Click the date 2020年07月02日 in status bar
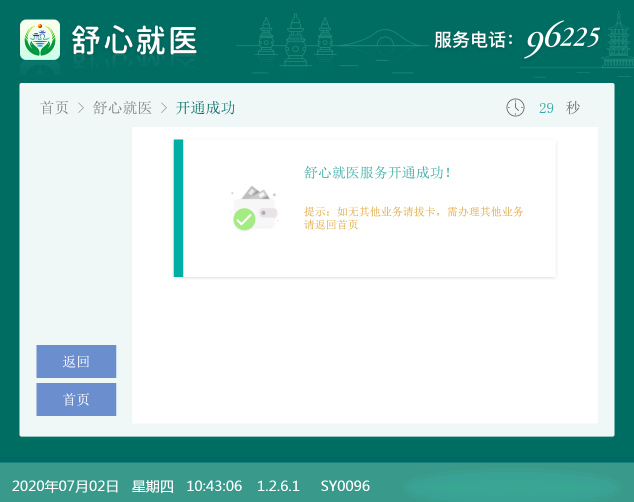 (65, 486)
